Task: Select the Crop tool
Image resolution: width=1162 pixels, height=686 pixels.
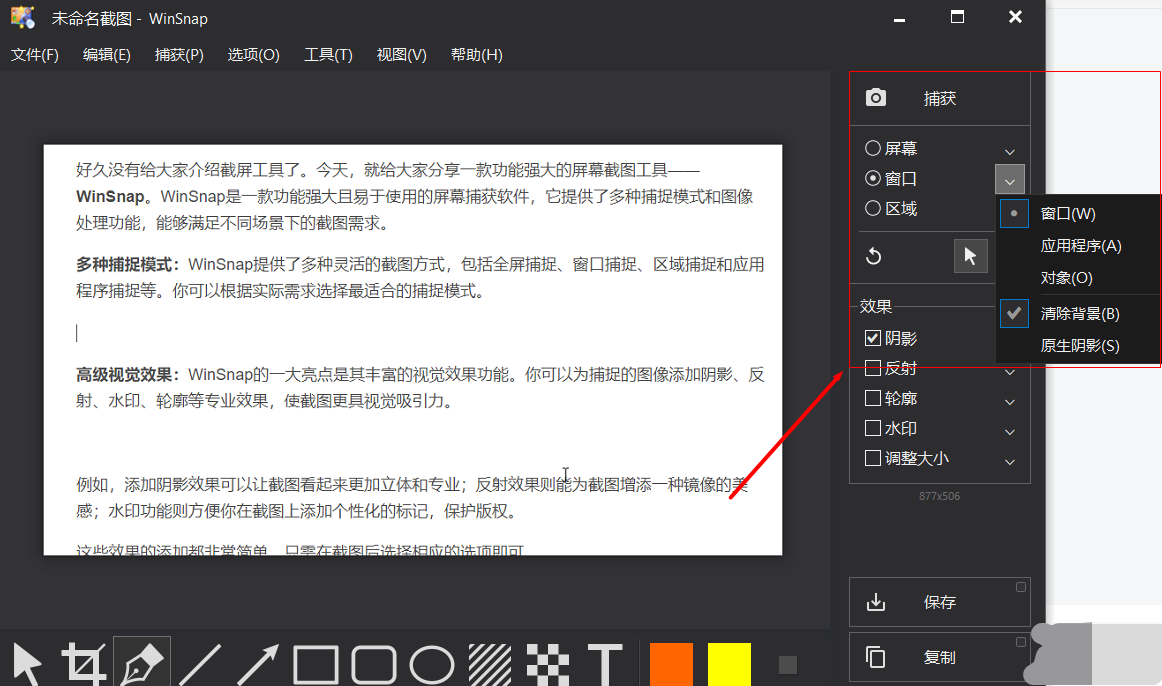Action: point(84,664)
